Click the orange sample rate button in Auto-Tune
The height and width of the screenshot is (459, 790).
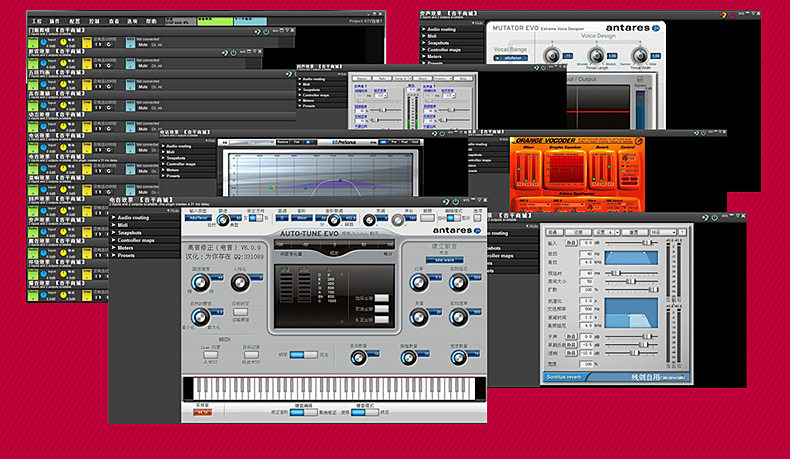point(202,413)
